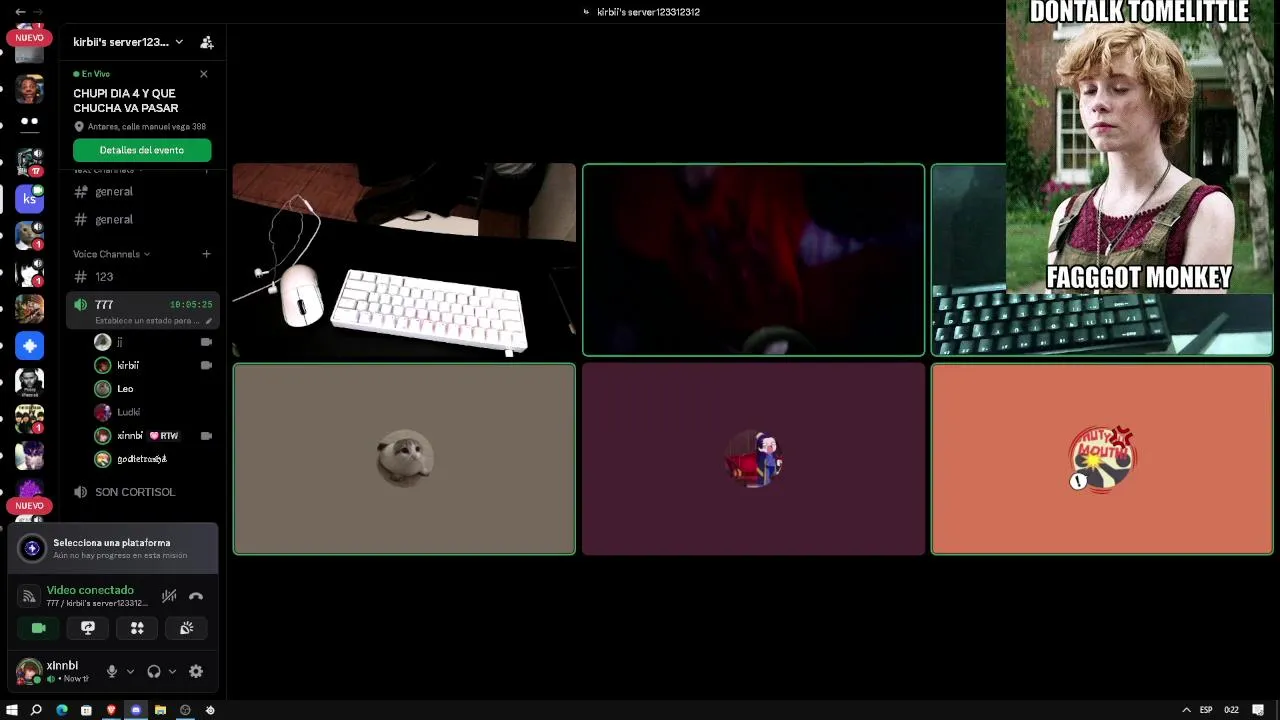1280x720 pixels.
Task: Select the 777 voice channel
Action: point(141,311)
